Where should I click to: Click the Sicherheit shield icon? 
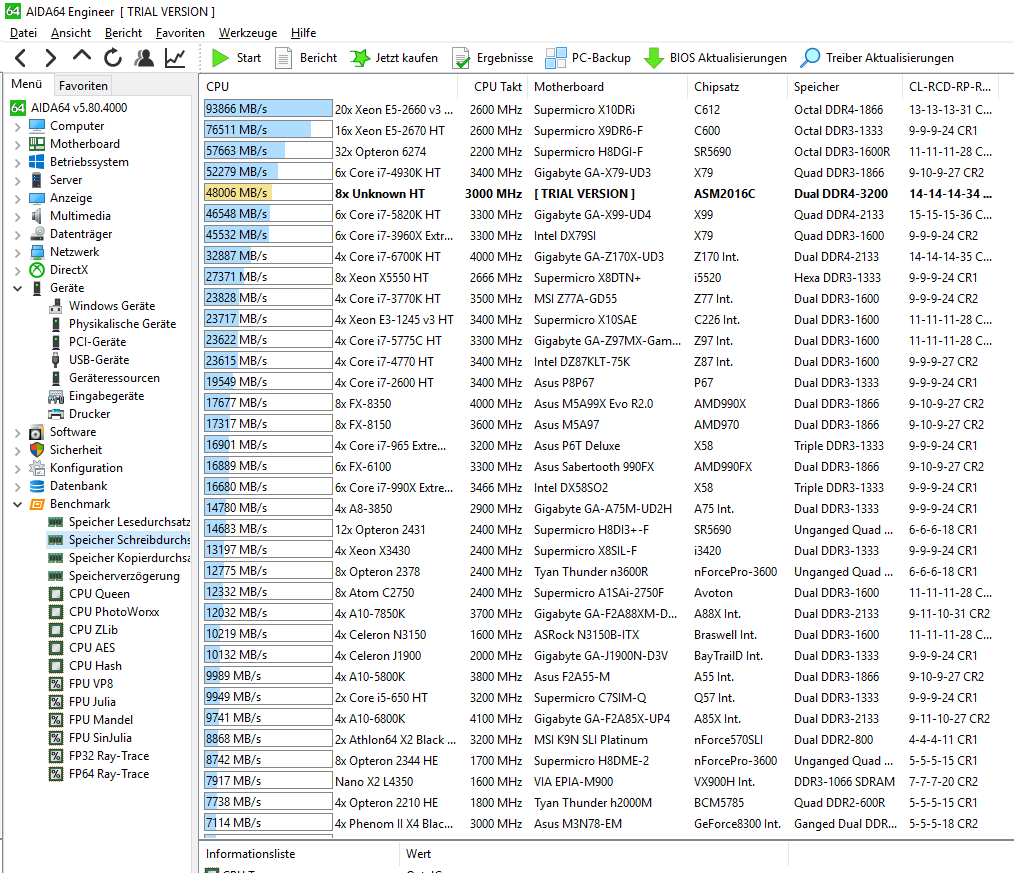(38, 449)
